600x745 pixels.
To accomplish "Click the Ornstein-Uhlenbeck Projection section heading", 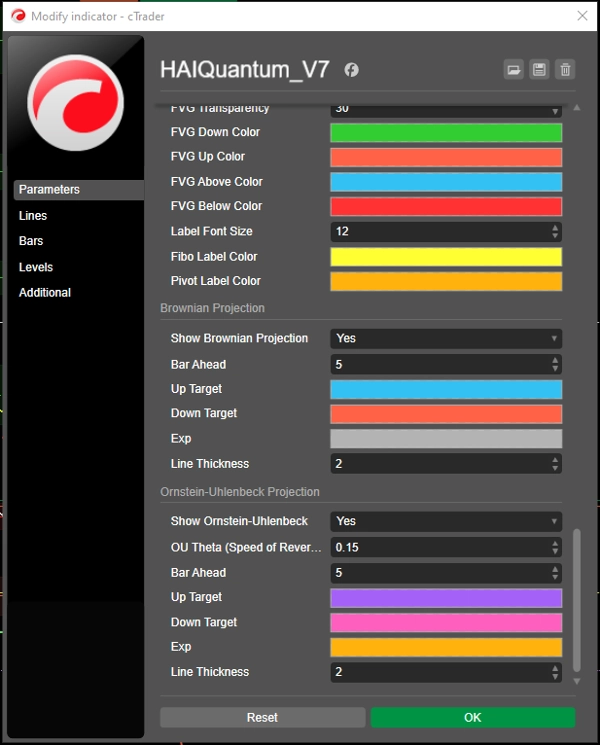I will pos(240,492).
